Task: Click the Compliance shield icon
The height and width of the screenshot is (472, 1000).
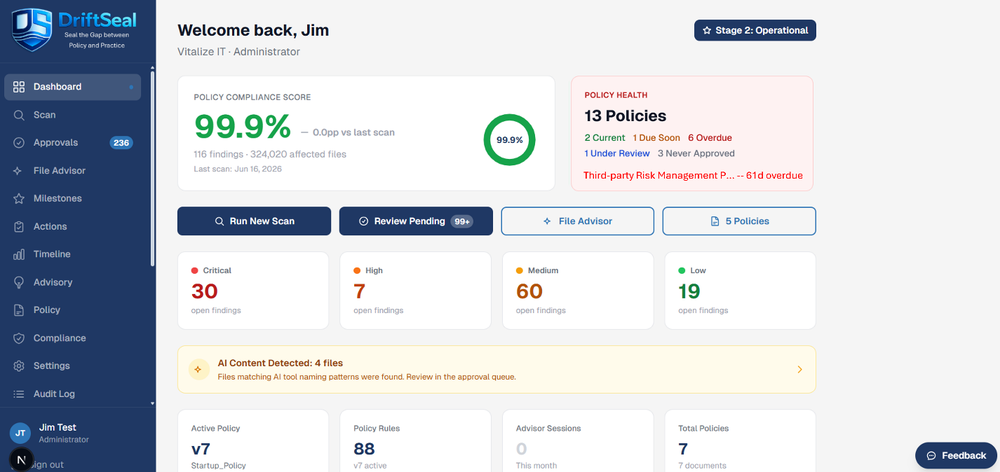Action: pyautogui.click(x=19, y=338)
